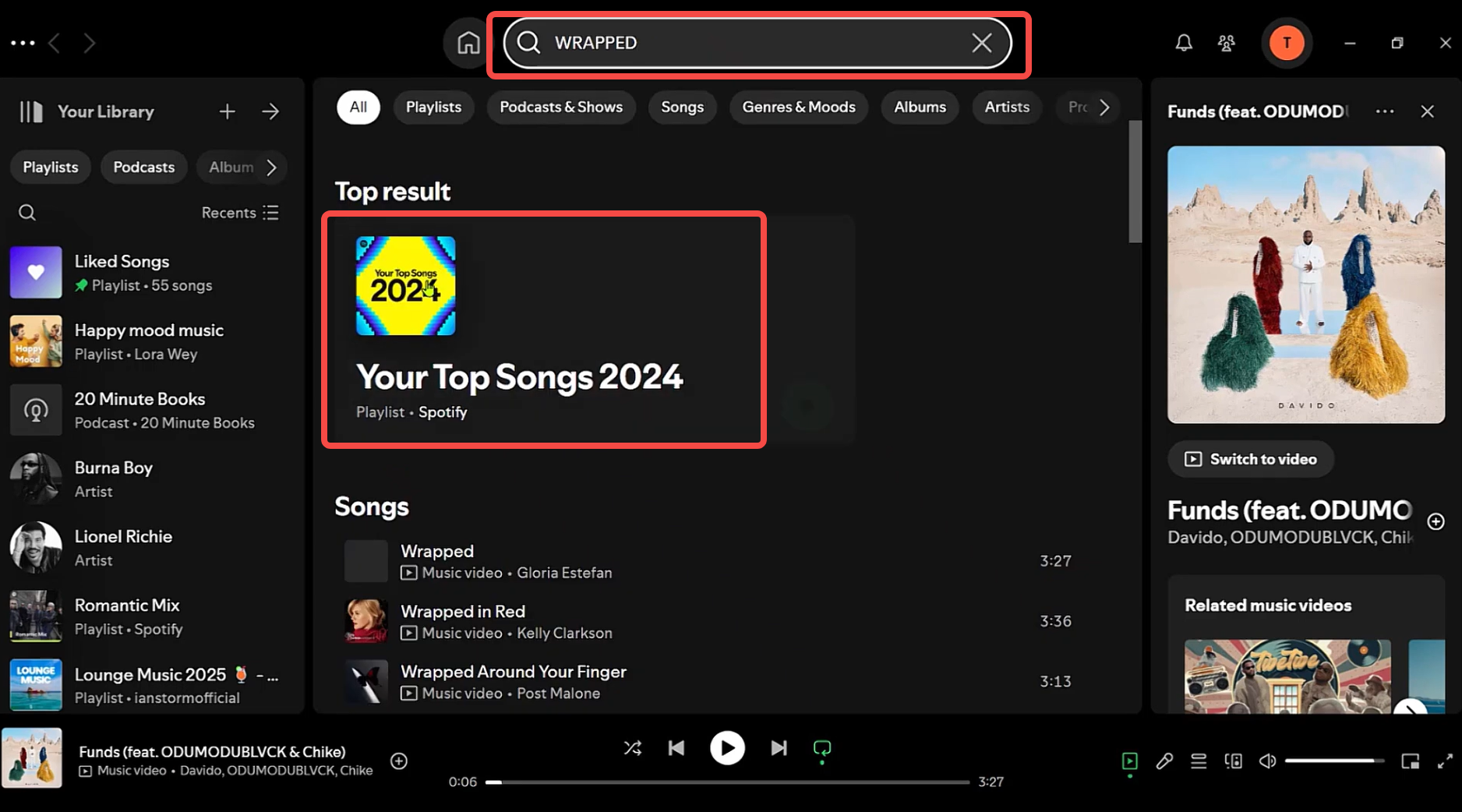Image resolution: width=1462 pixels, height=812 pixels.
Task: Click the Switch to video button
Action: click(1249, 459)
